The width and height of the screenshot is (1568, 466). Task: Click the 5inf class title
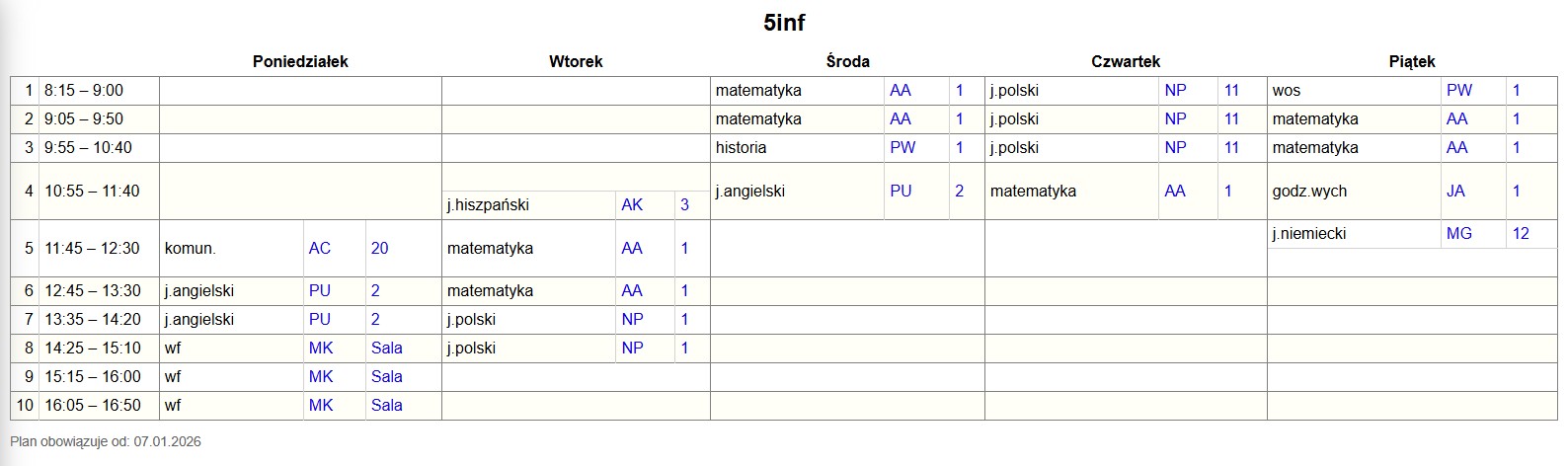point(784,23)
